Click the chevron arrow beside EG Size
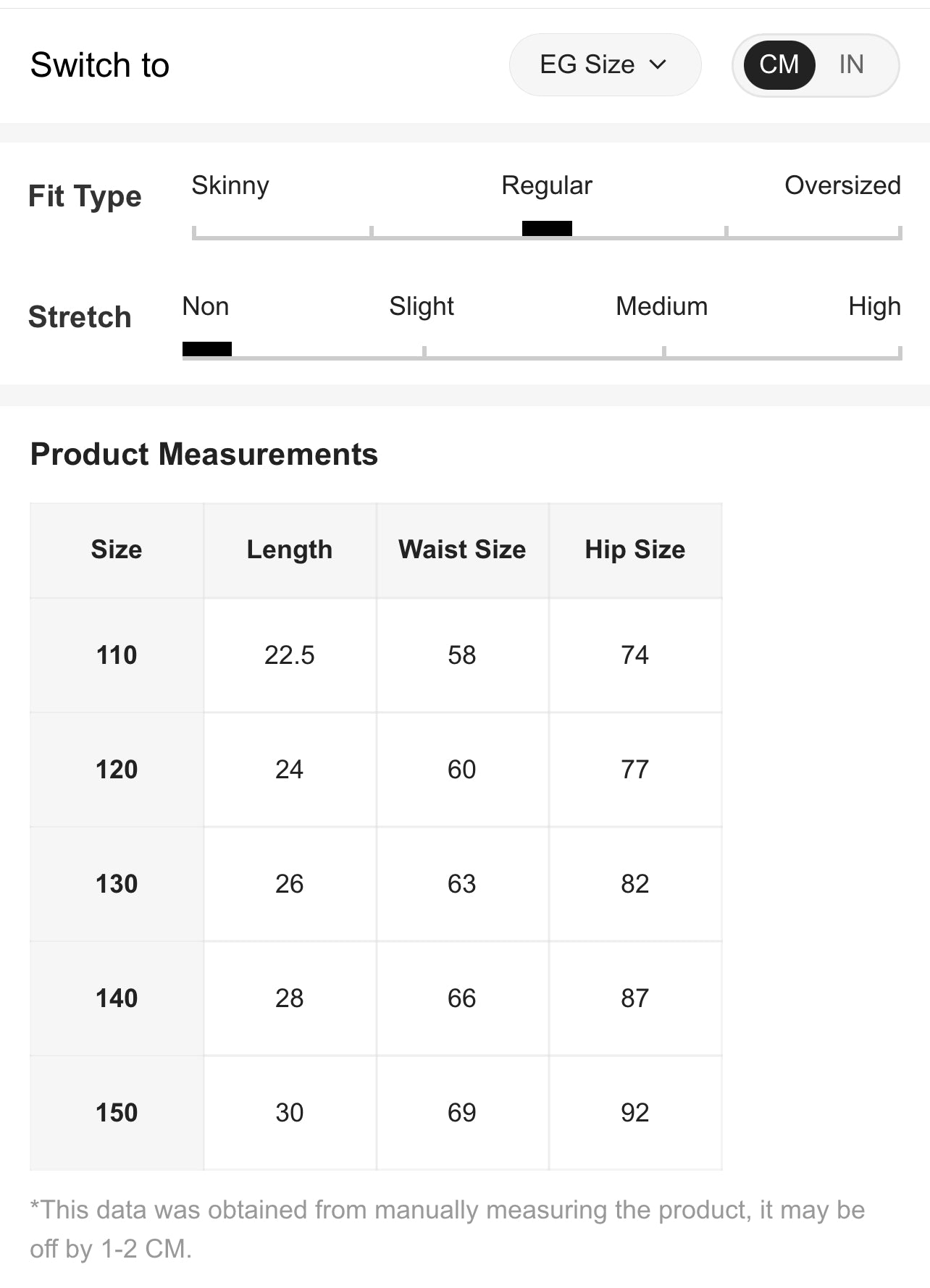Viewport: 930px width, 1288px height. pos(658,64)
